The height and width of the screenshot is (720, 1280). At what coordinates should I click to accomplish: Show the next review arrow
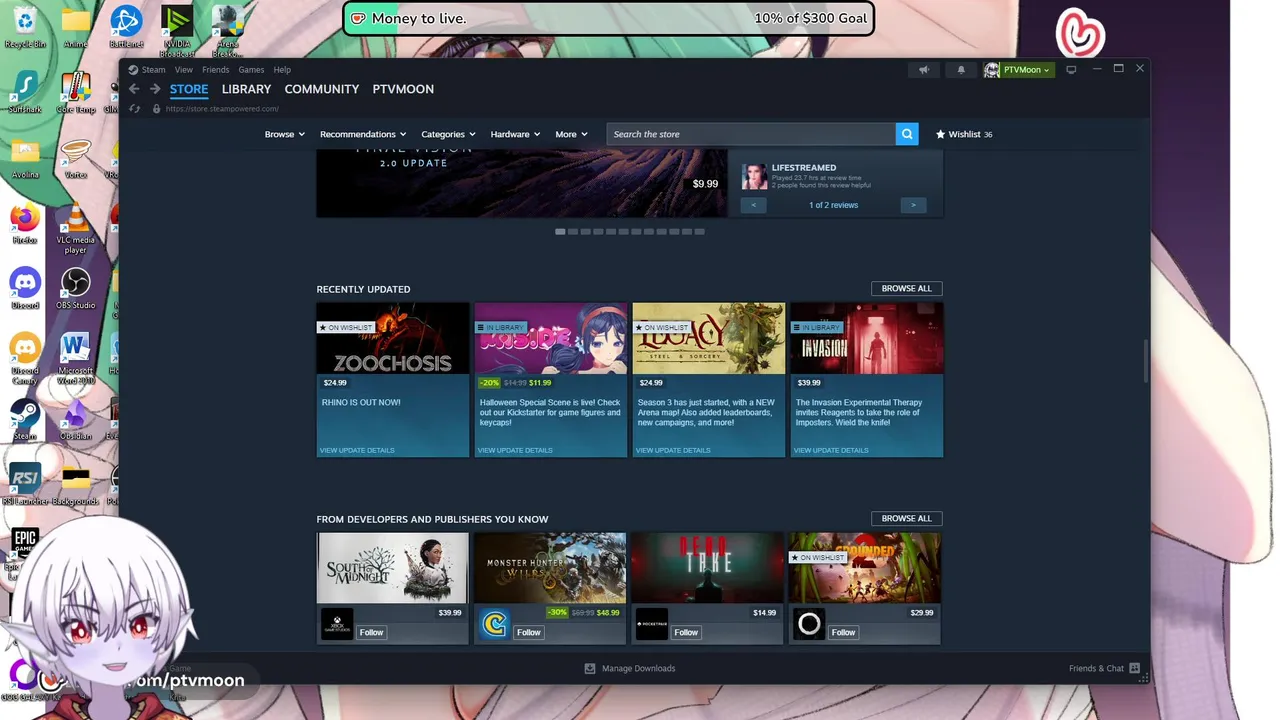(x=913, y=205)
